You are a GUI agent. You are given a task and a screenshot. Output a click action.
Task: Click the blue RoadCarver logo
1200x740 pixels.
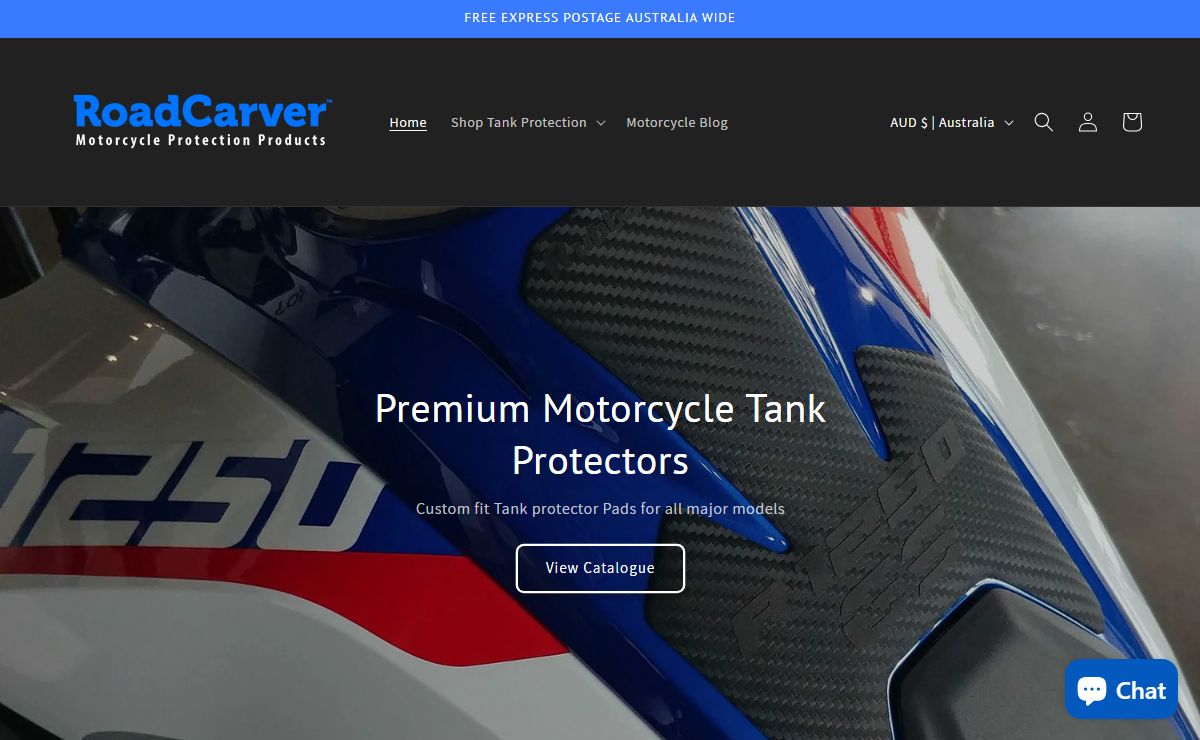click(201, 111)
